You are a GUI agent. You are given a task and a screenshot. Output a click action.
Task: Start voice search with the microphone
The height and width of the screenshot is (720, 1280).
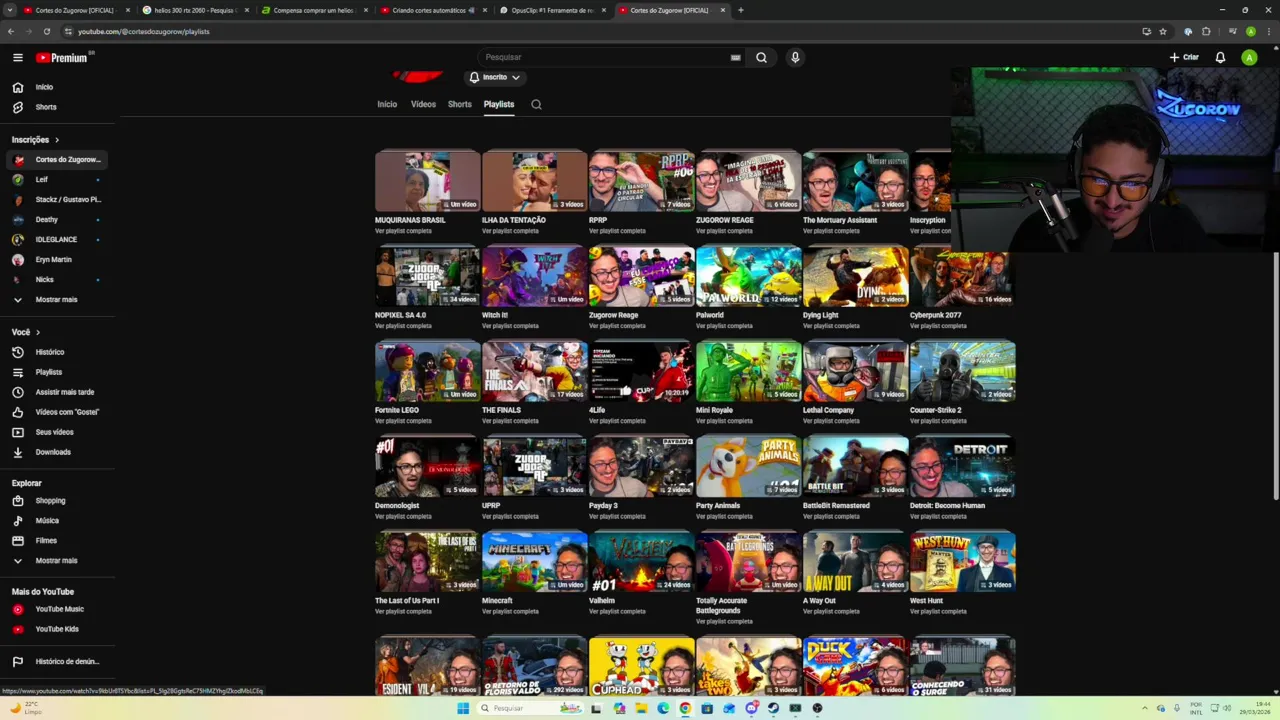click(795, 57)
